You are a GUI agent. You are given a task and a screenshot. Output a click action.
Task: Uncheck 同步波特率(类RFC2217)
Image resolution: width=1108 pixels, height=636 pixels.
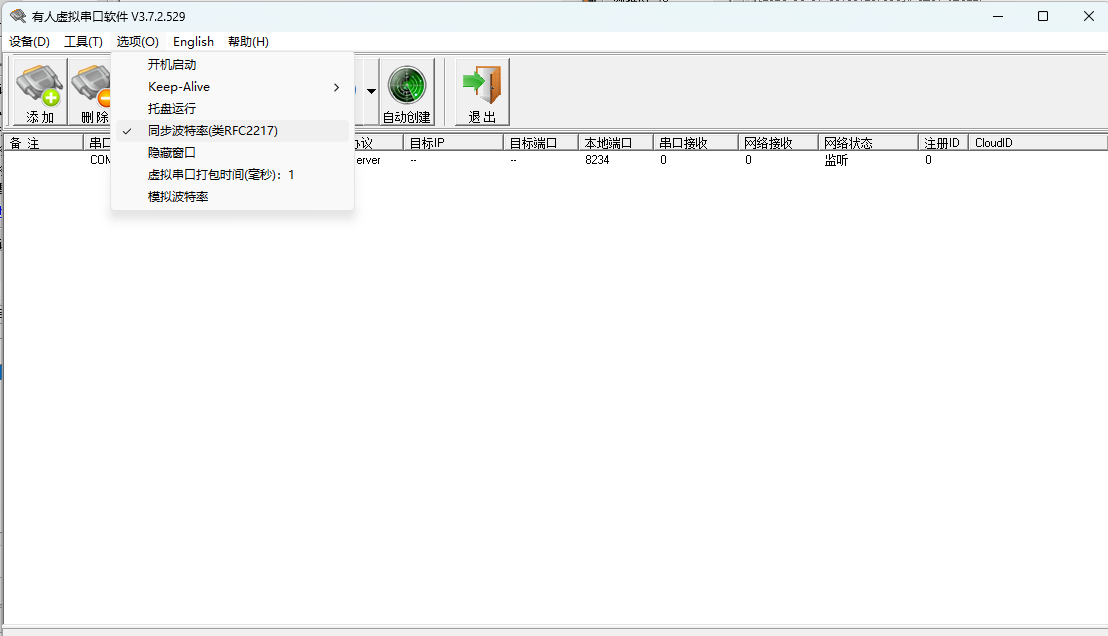click(x=232, y=131)
